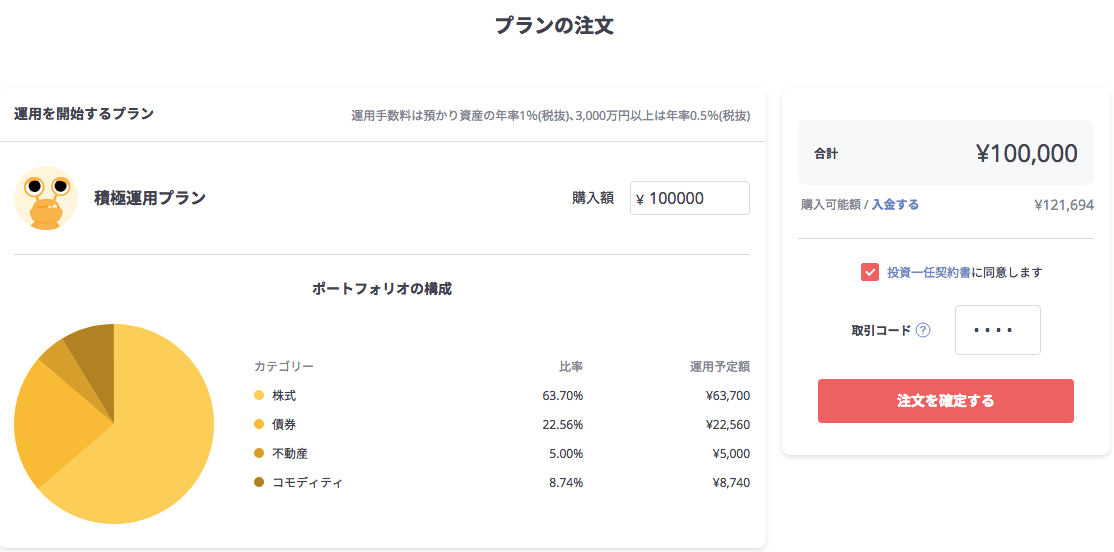
Task: Click the コモディティ legend color dot
Action: 259,482
